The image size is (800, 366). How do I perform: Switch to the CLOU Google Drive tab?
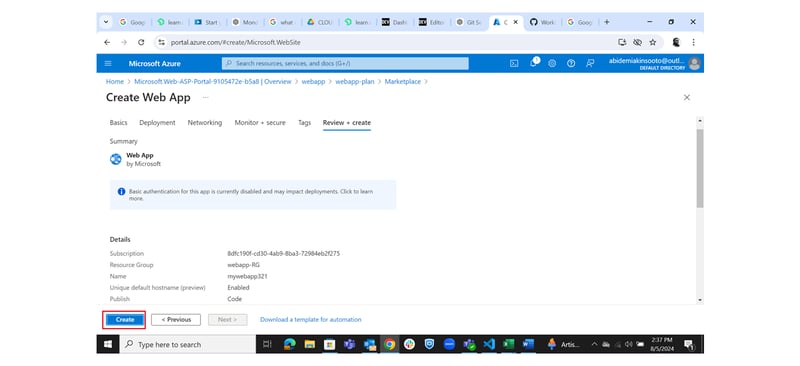click(321, 22)
